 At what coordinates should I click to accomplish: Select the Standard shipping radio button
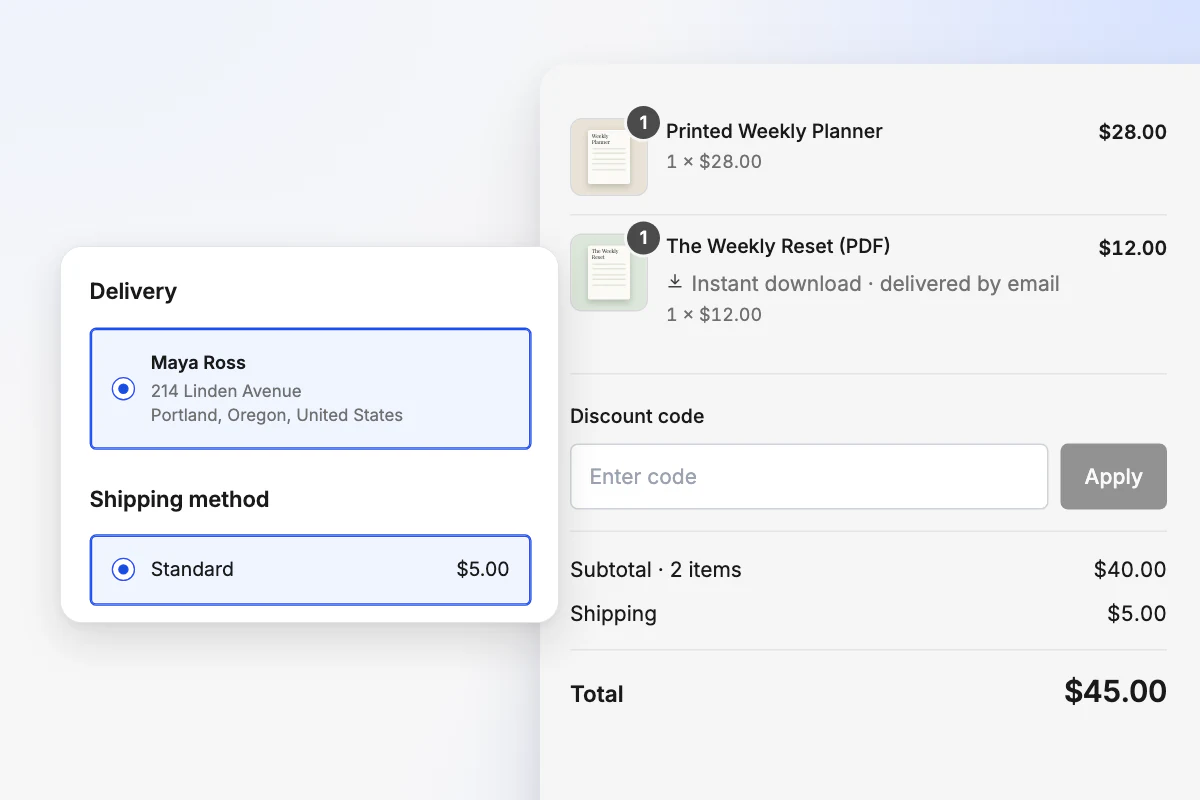click(x=123, y=570)
